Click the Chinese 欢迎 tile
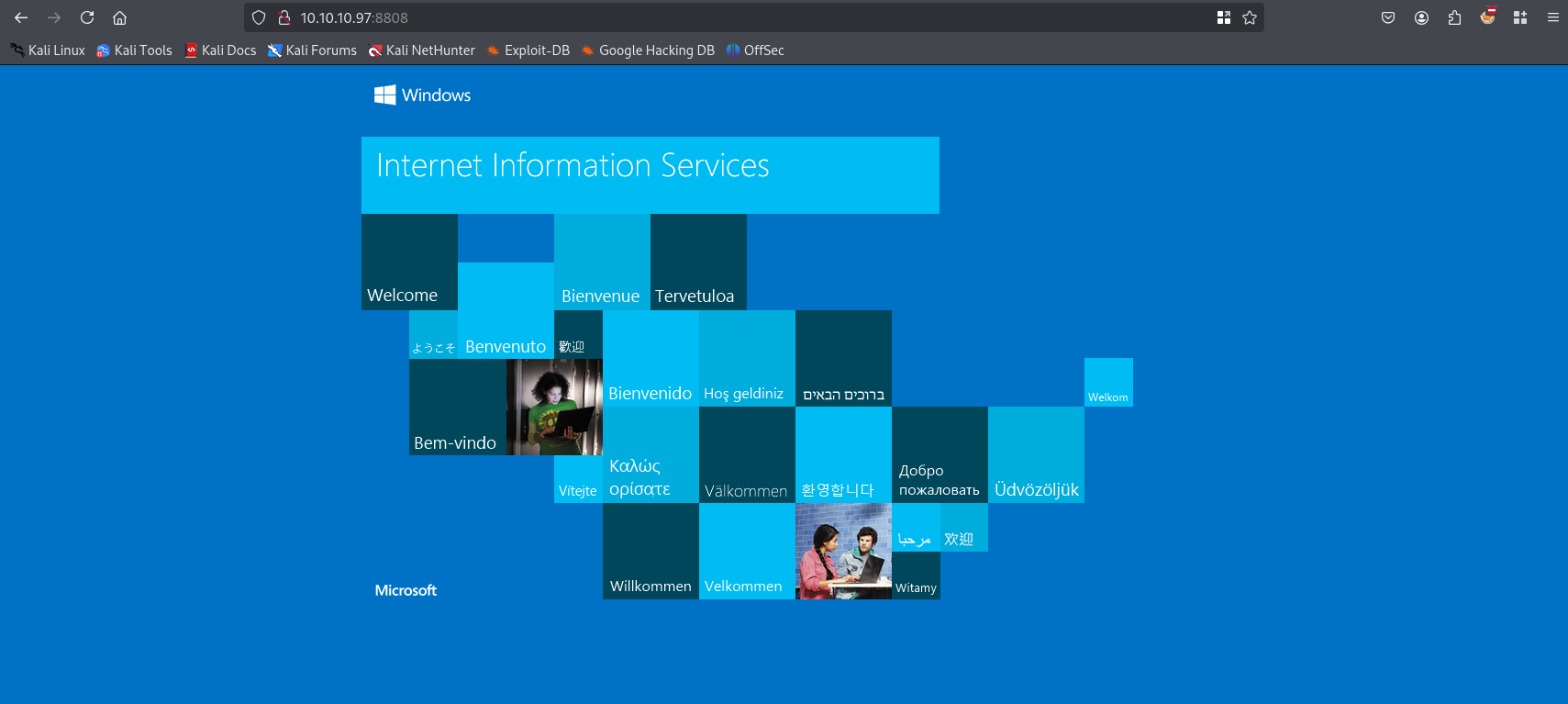Screen dimensions: 1568x704 point(964,527)
